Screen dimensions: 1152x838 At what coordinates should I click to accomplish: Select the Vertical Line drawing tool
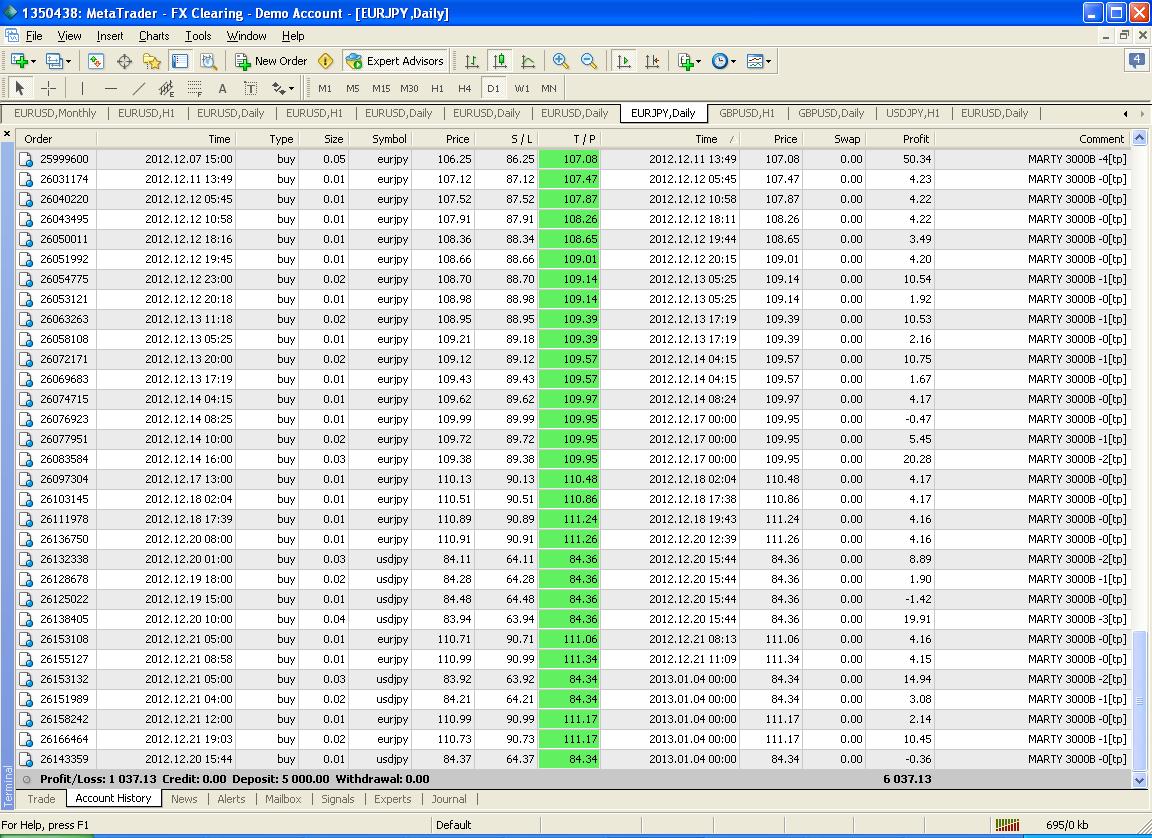[x=82, y=89]
